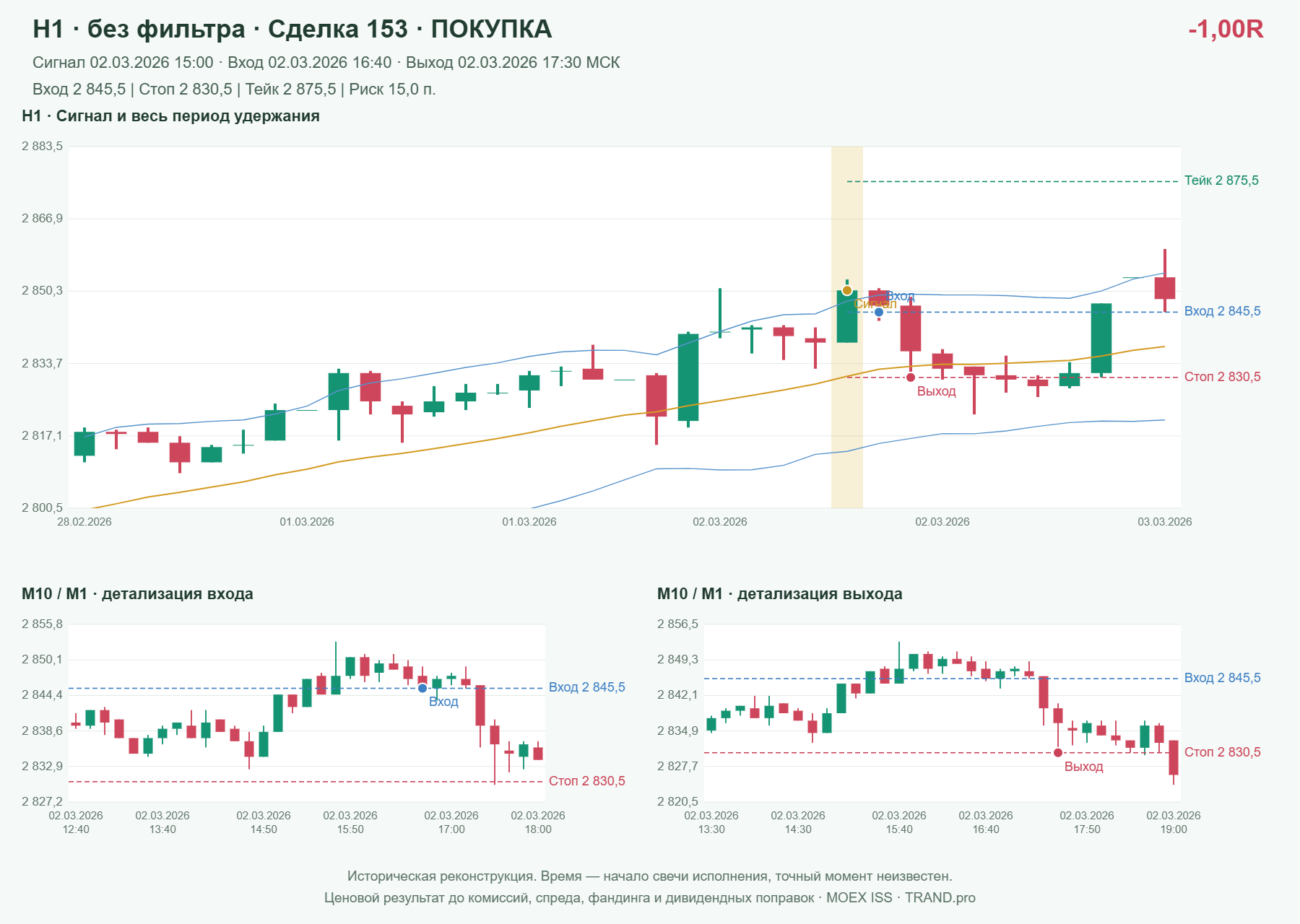Click the 'M10 / M1 · детализация выхода' heading
Image resolution: width=1300 pixels, height=924 pixels.
(x=780, y=594)
